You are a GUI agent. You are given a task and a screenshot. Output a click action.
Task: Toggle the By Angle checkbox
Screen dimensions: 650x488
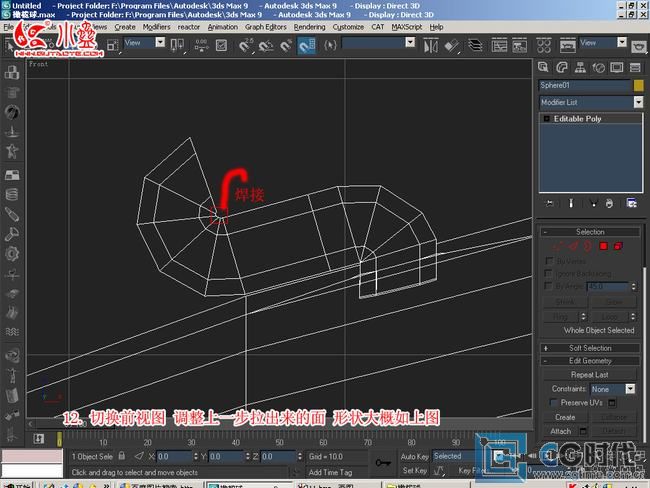click(548, 286)
